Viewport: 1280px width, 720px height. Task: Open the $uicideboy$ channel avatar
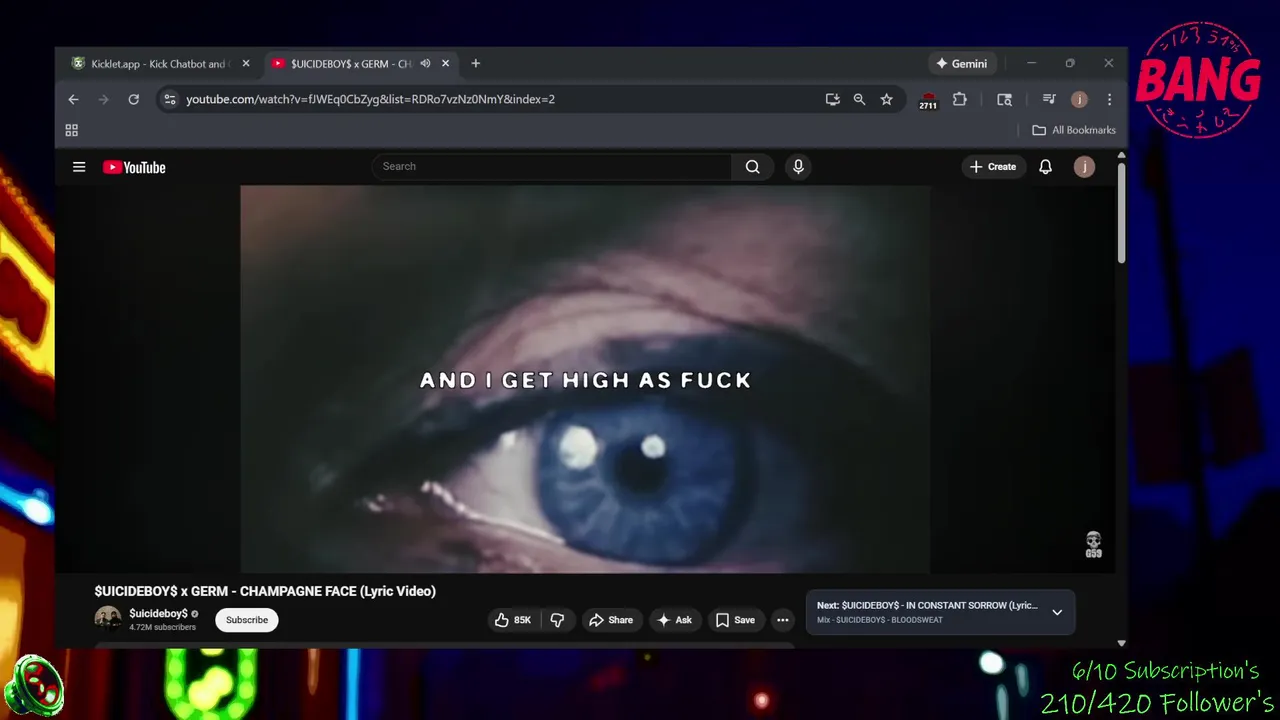point(108,619)
